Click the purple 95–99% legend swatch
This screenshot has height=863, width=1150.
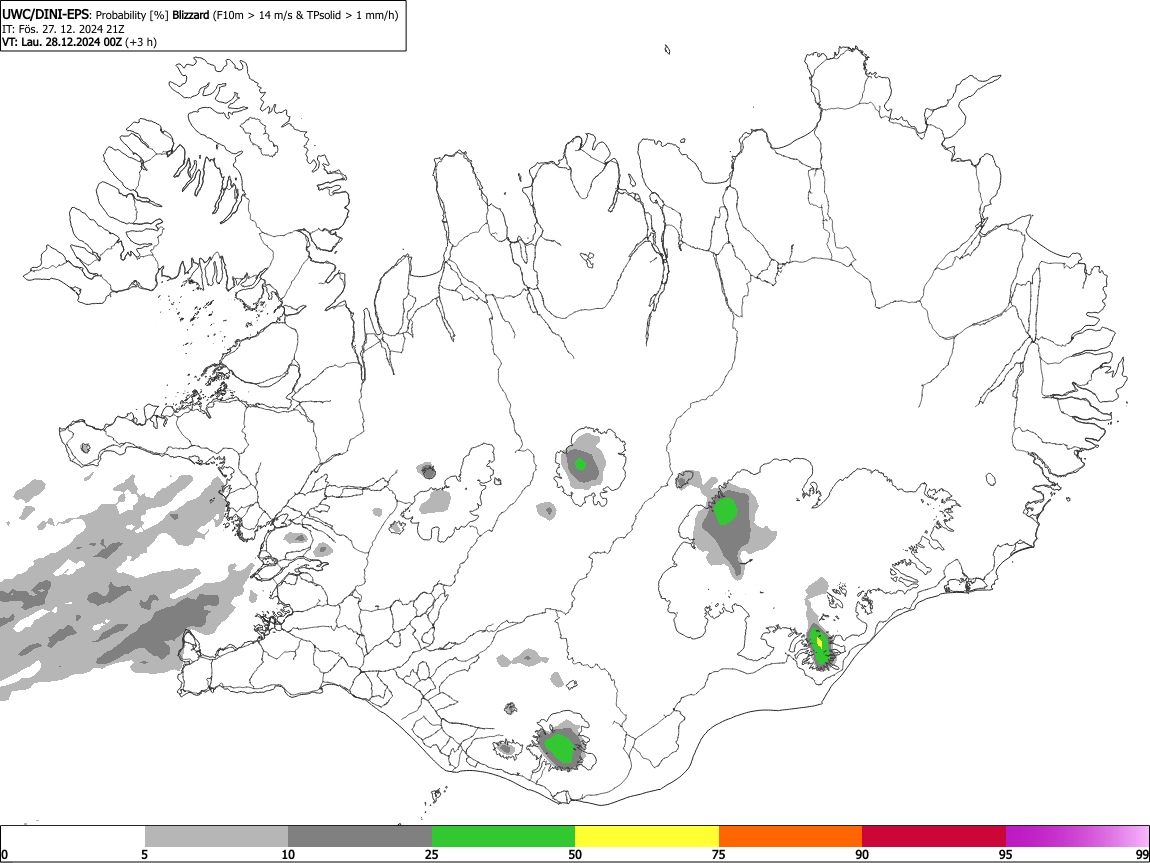[x=1077, y=836]
